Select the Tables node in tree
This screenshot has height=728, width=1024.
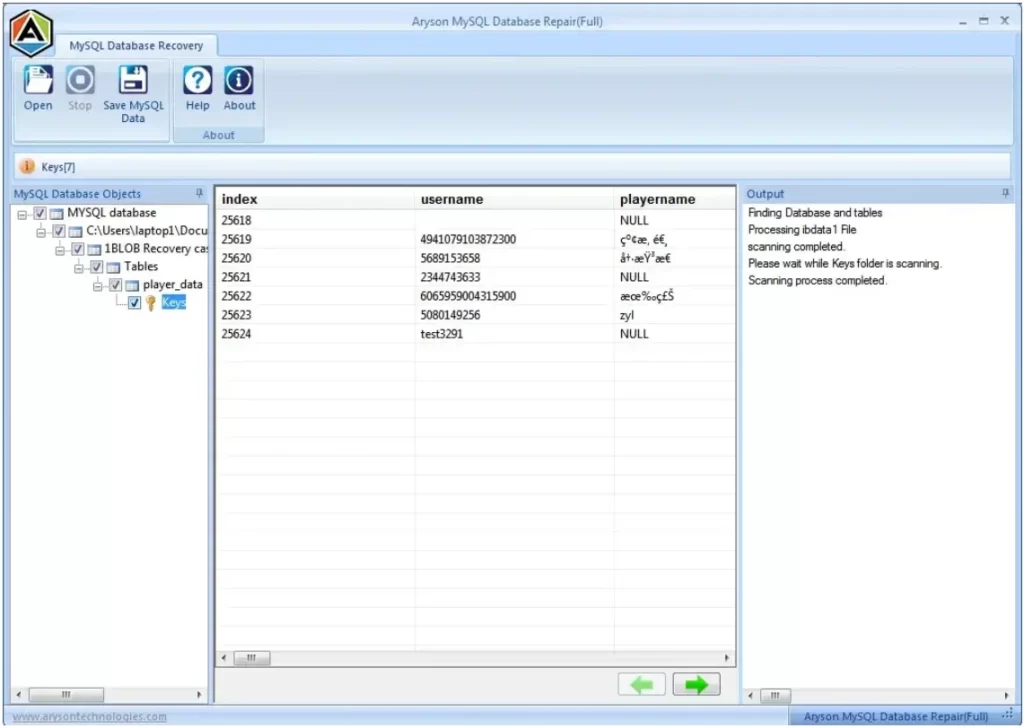(x=141, y=266)
